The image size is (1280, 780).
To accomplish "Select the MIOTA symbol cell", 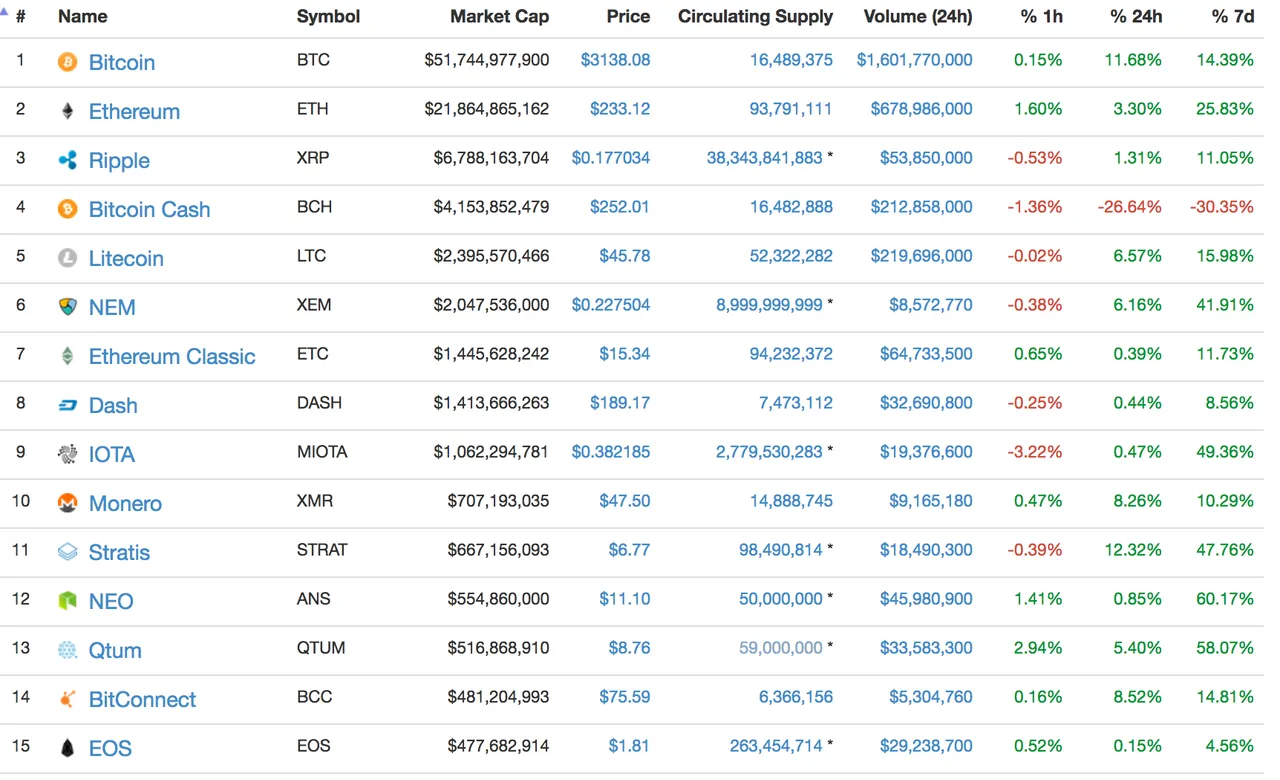I will pyautogui.click(x=322, y=452).
